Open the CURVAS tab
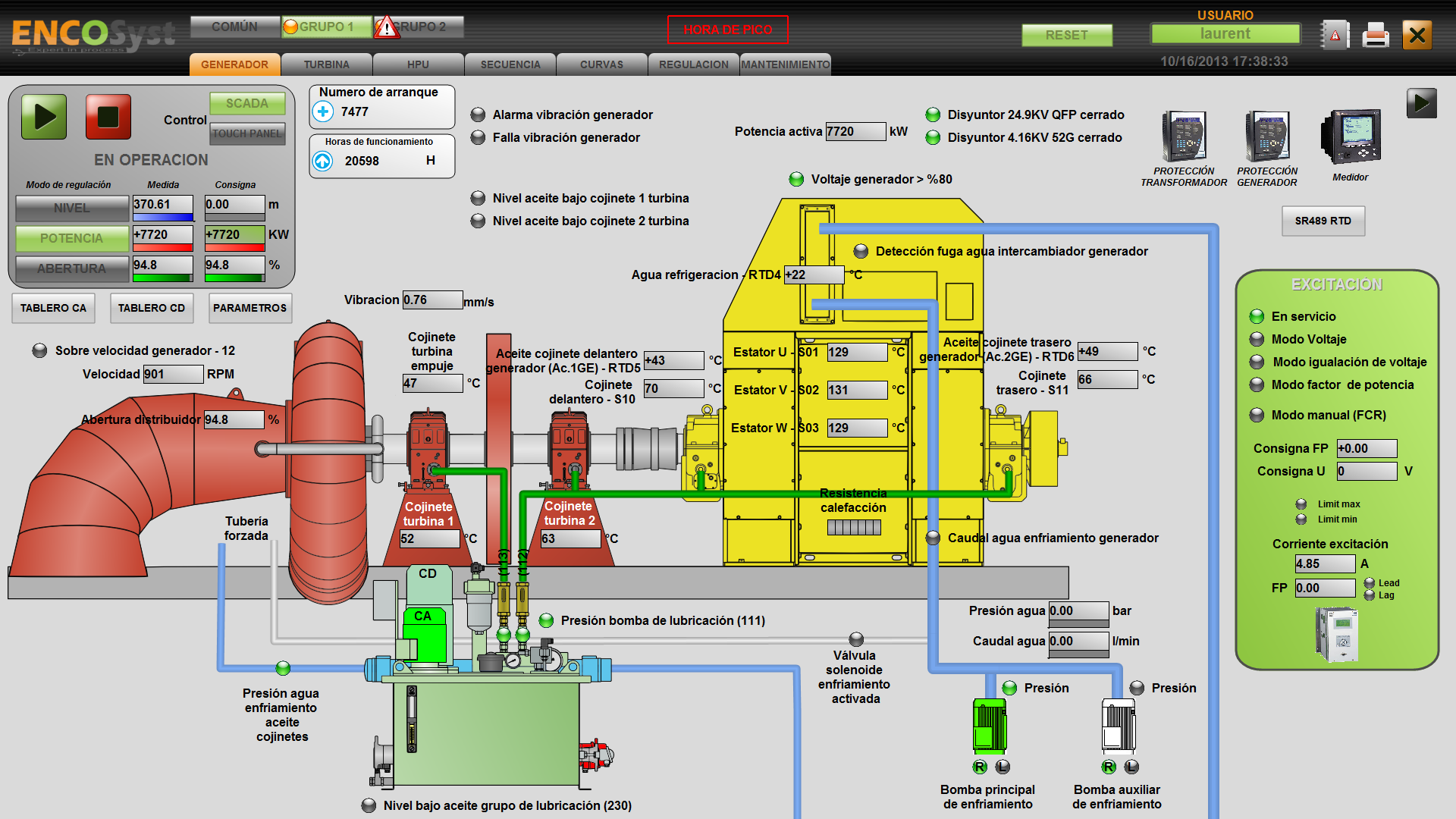 click(x=601, y=64)
